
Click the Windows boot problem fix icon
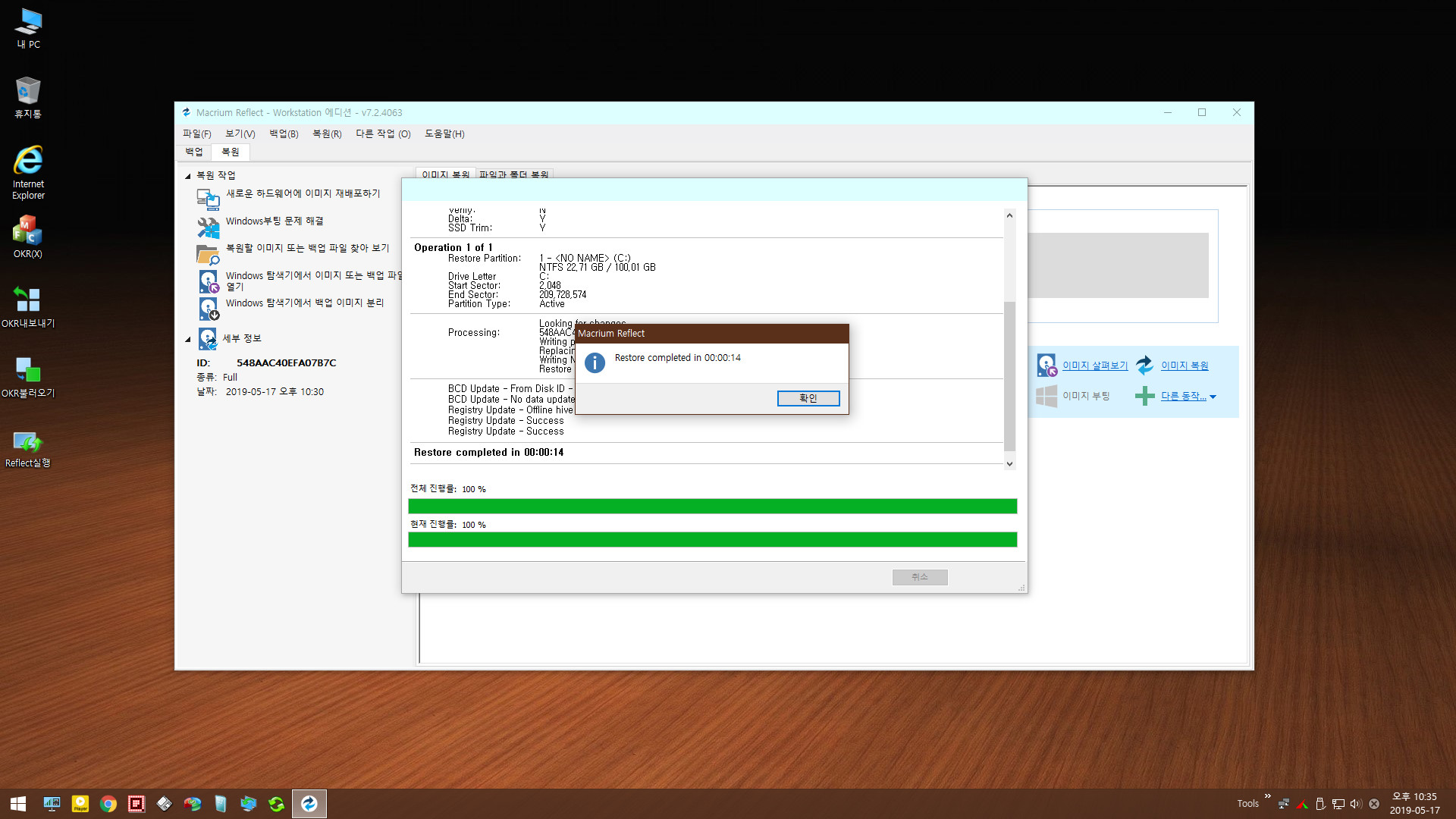point(208,226)
